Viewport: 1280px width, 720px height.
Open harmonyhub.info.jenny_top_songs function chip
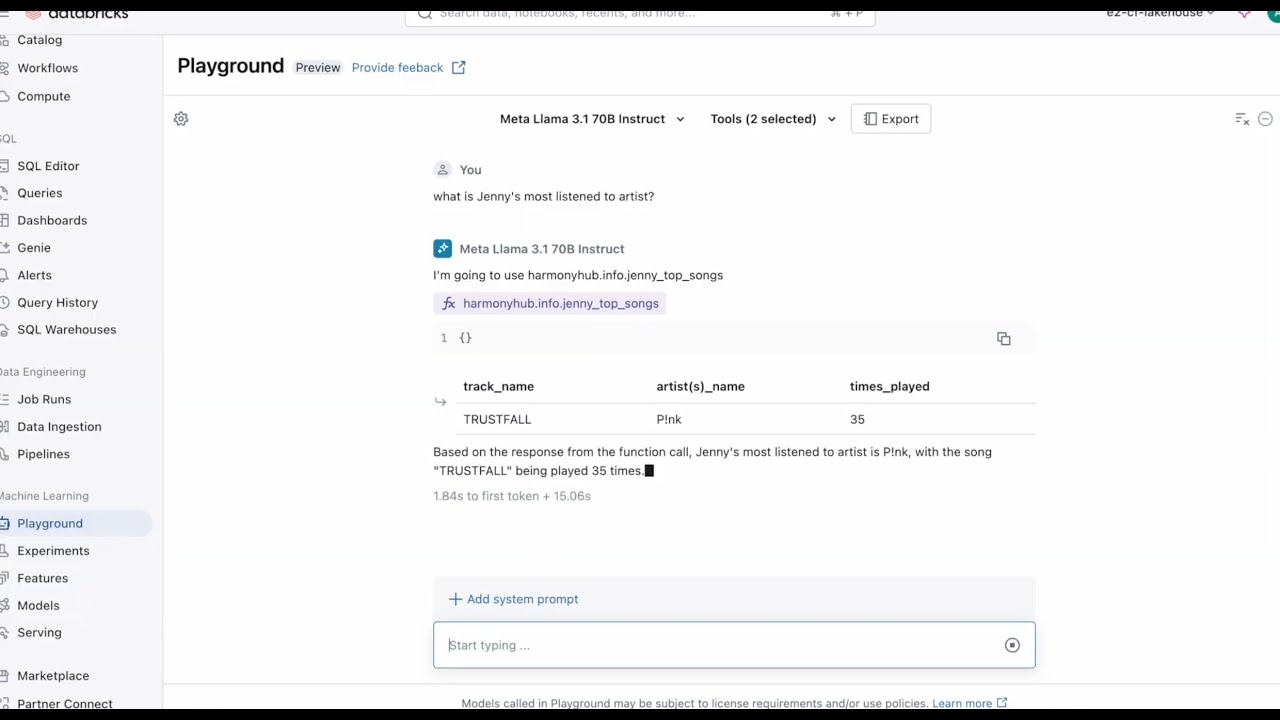pyautogui.click(x=550, y=304)
